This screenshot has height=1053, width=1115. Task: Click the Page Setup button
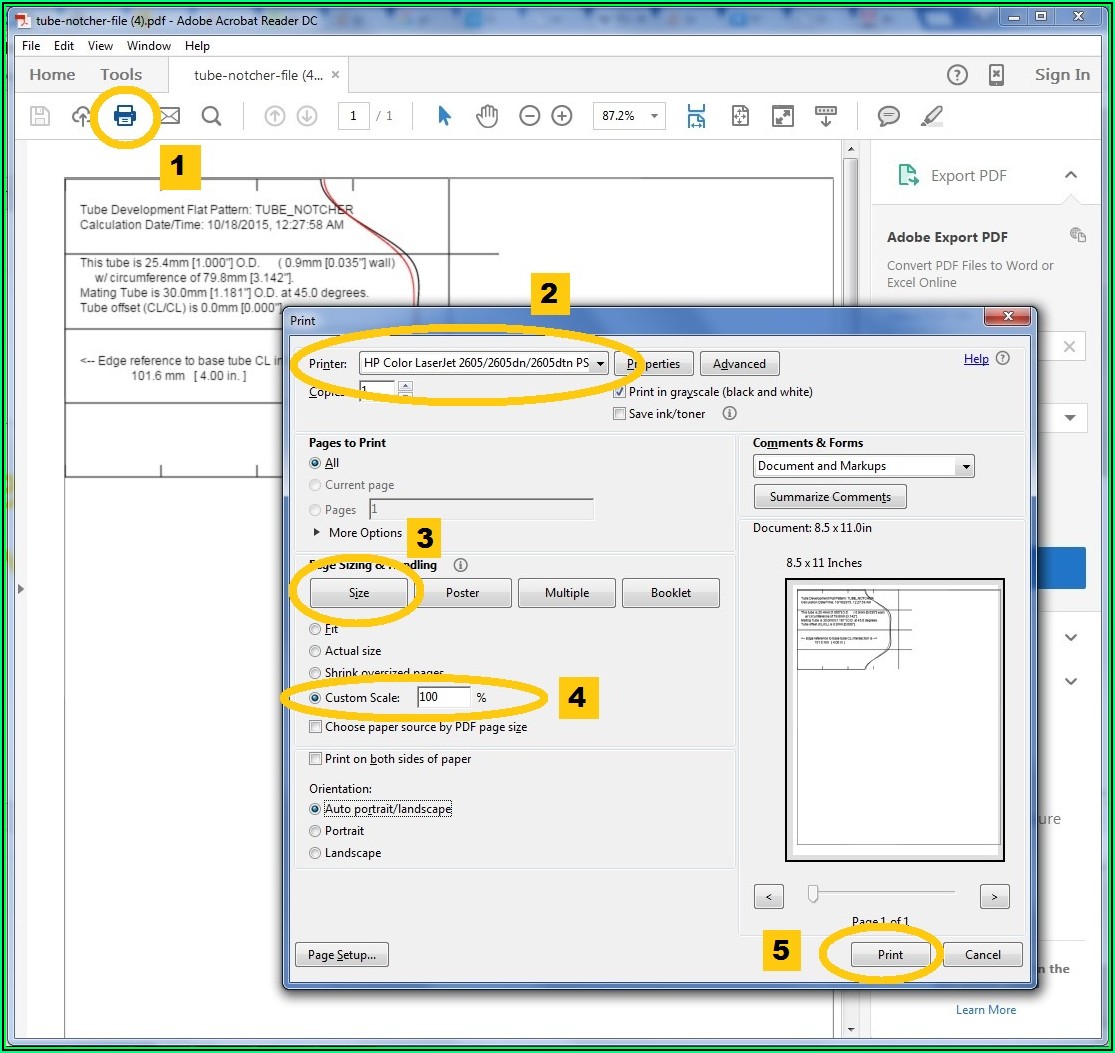341,955
